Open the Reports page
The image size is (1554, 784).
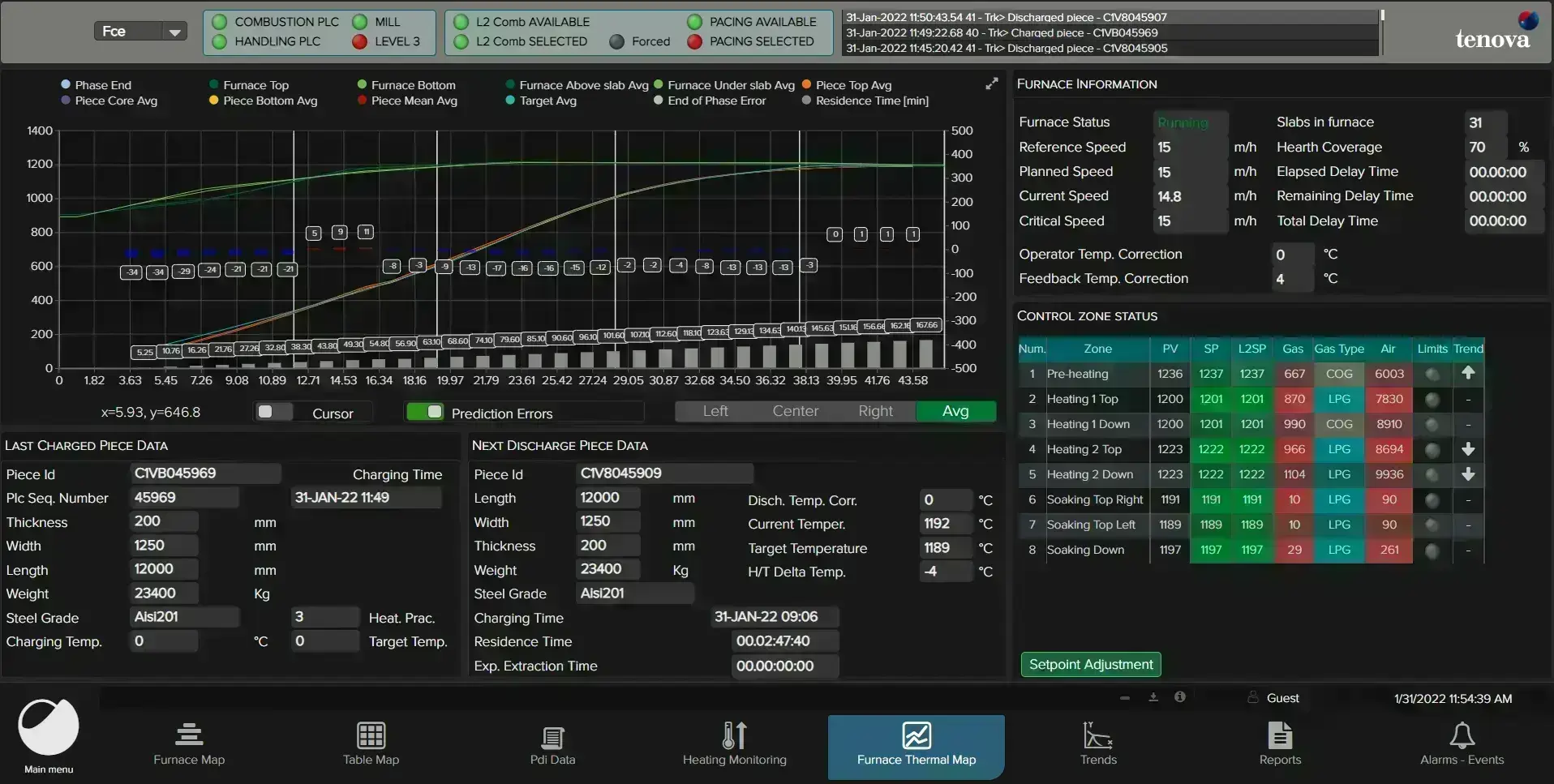tap(1281, 744)
